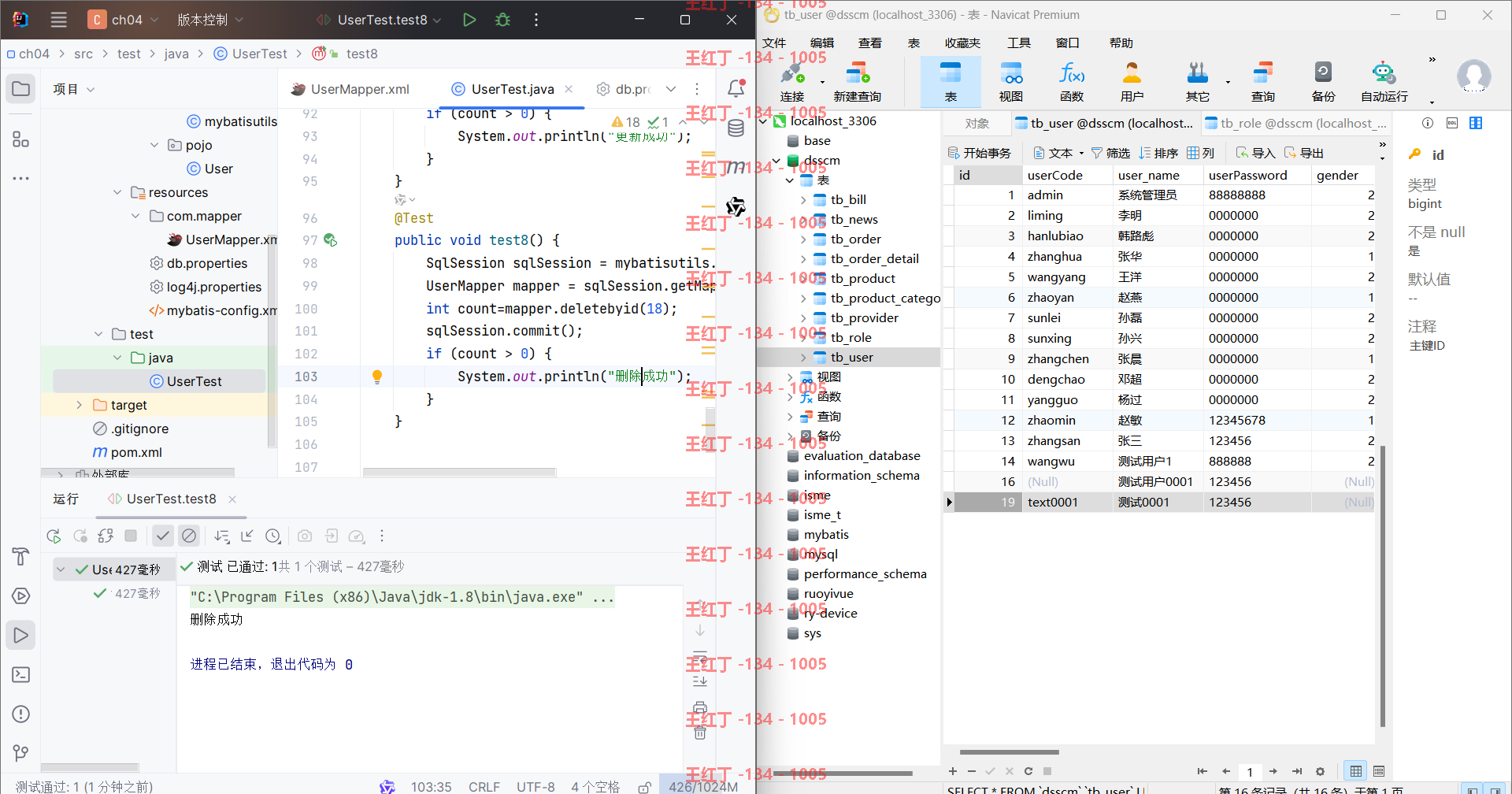Screen dimensions: 1512x794
Task: Open Navicat Favorites menu
Action: (962, 43)
